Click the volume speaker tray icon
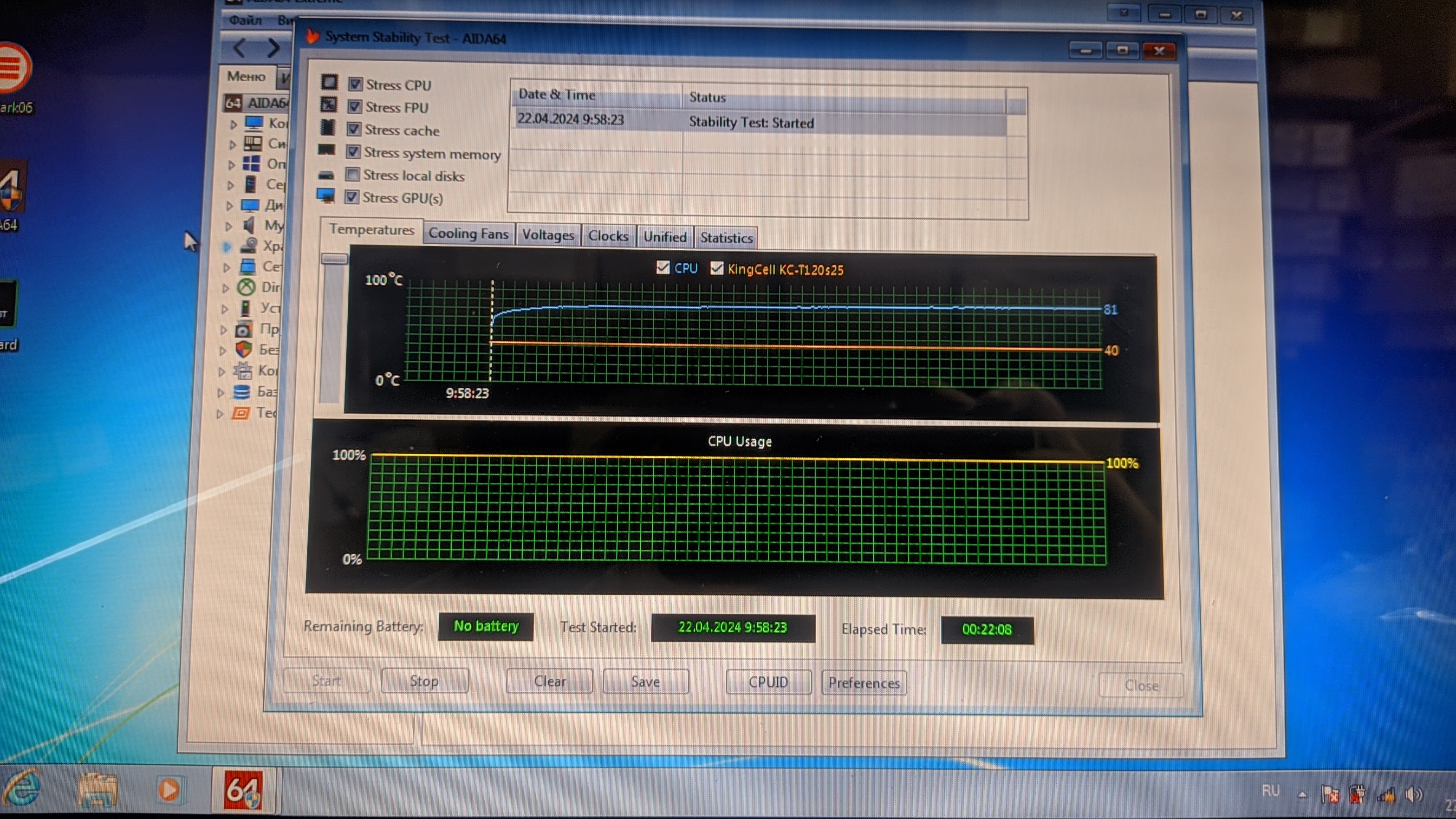The height and width of the screenshot is (819, 1456). pyautogui.click(x=1413, y=795)
